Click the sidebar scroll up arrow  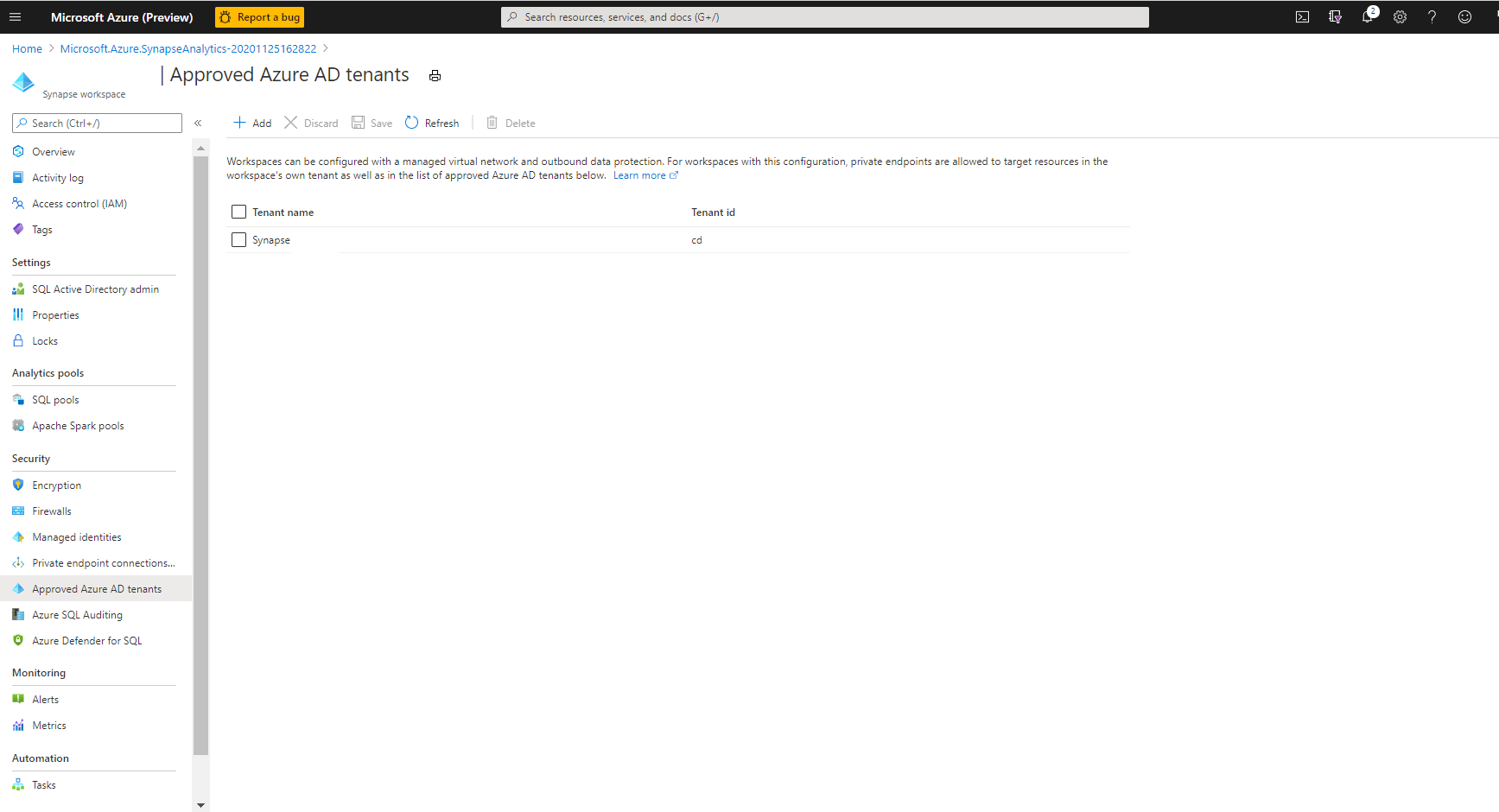click(x=201, y=149)
